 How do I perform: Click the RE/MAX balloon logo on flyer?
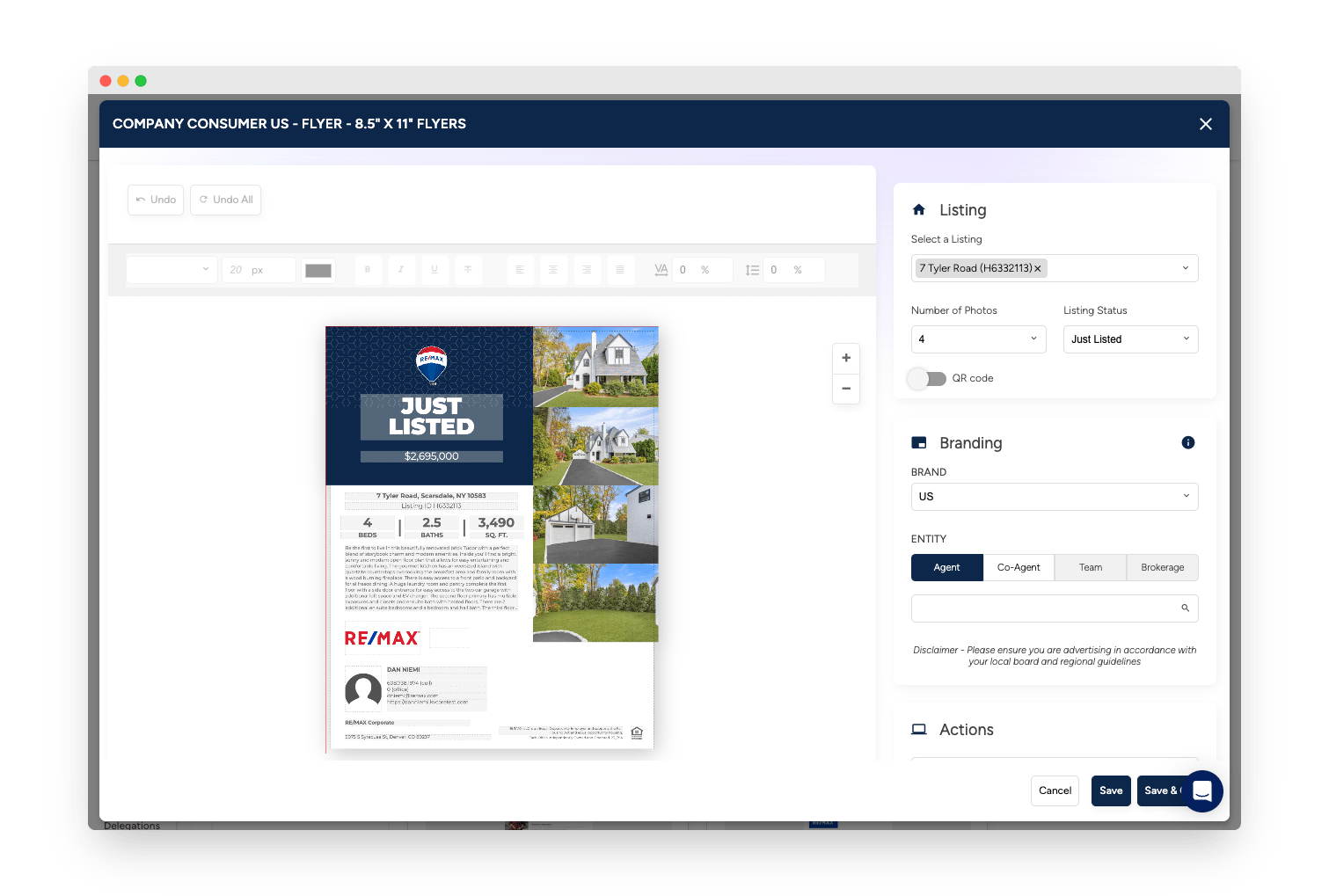pyautogui.click(x=432, y=365)
